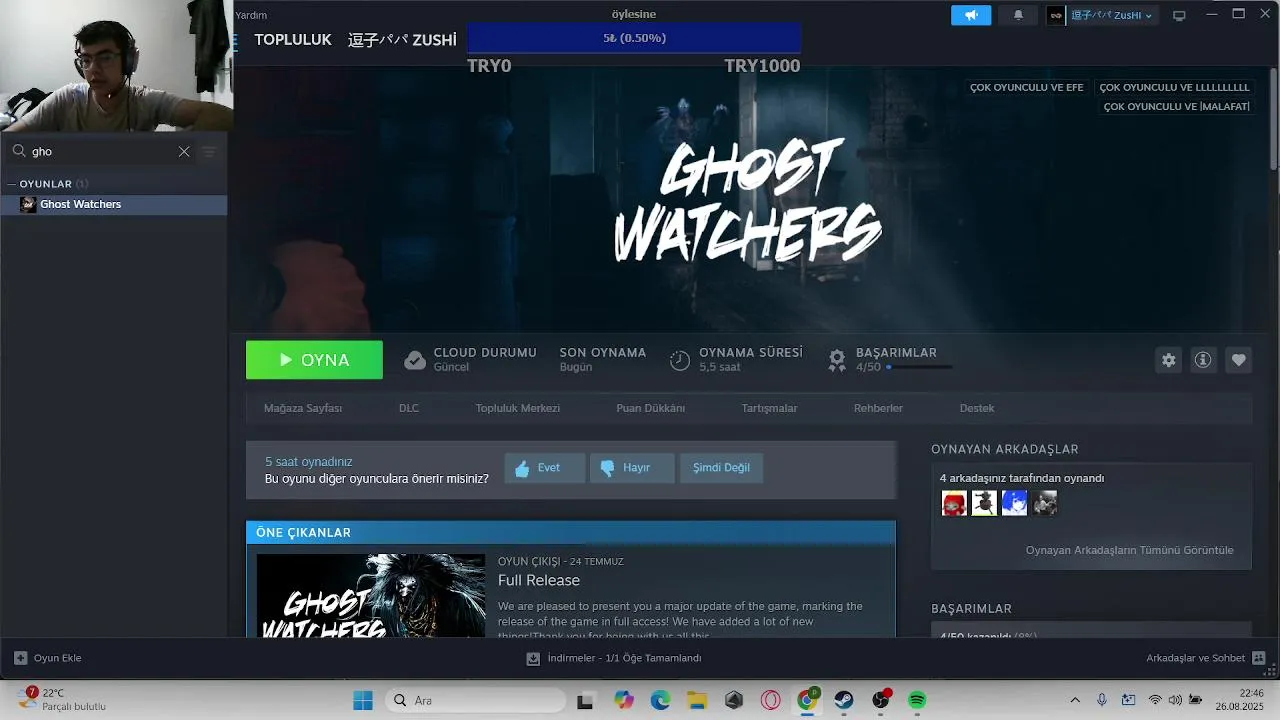Add Ghost Watchers to favorites heart

[1238, 360]
